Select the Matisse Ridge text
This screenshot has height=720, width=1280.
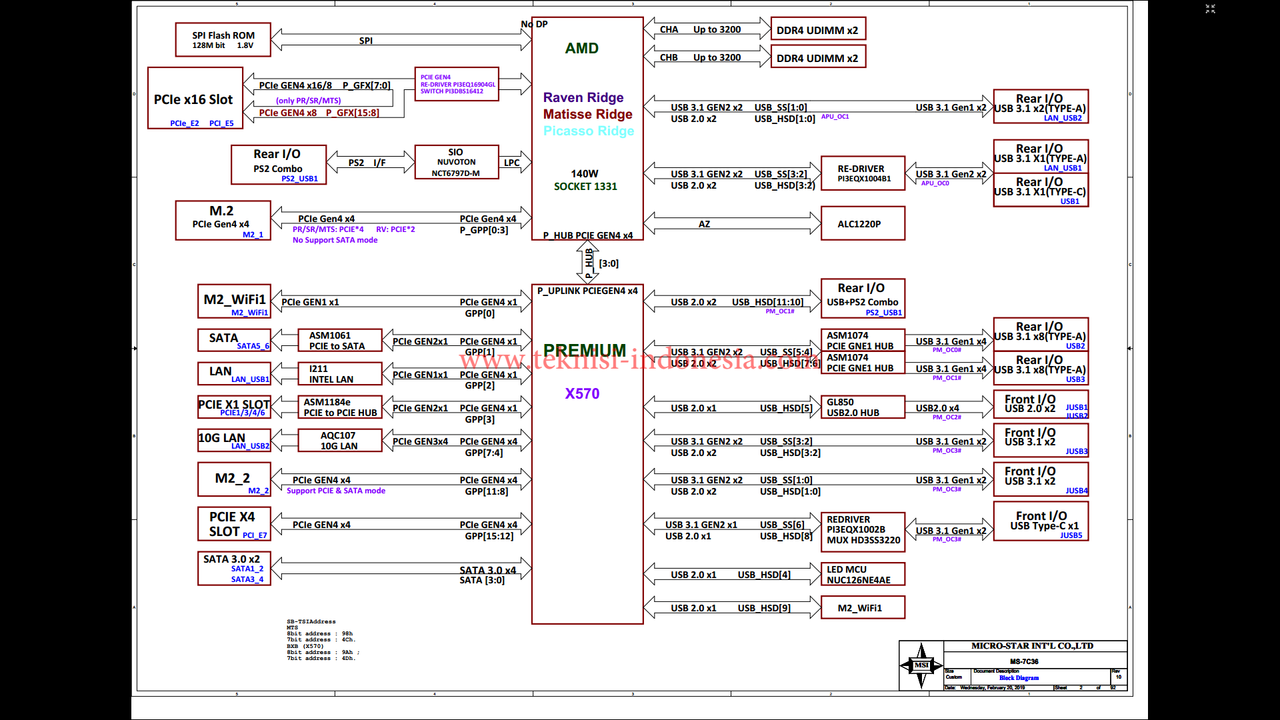coord(588,114)
